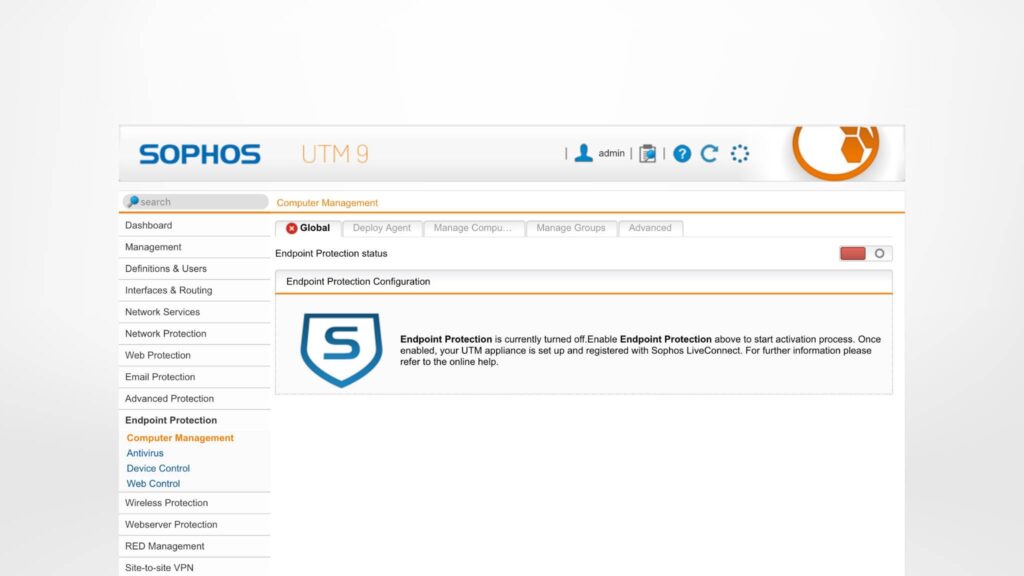
Task: Select Device Control from sidebar
Action: coord(158,468)
